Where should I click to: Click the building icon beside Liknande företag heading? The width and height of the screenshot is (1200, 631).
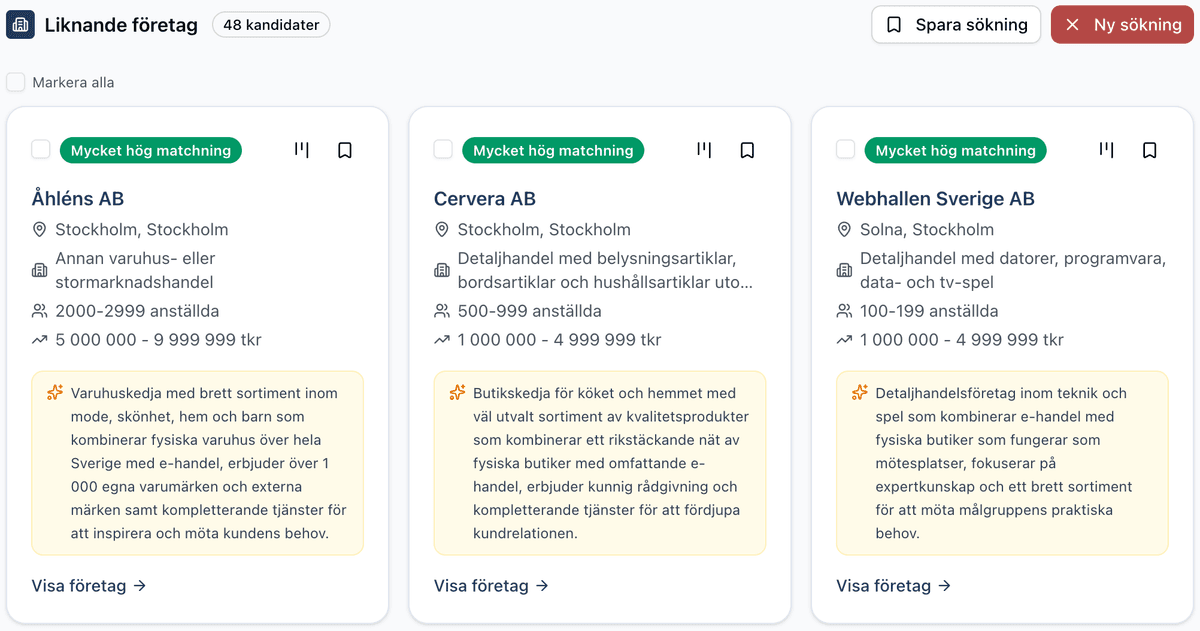[20, 24]
